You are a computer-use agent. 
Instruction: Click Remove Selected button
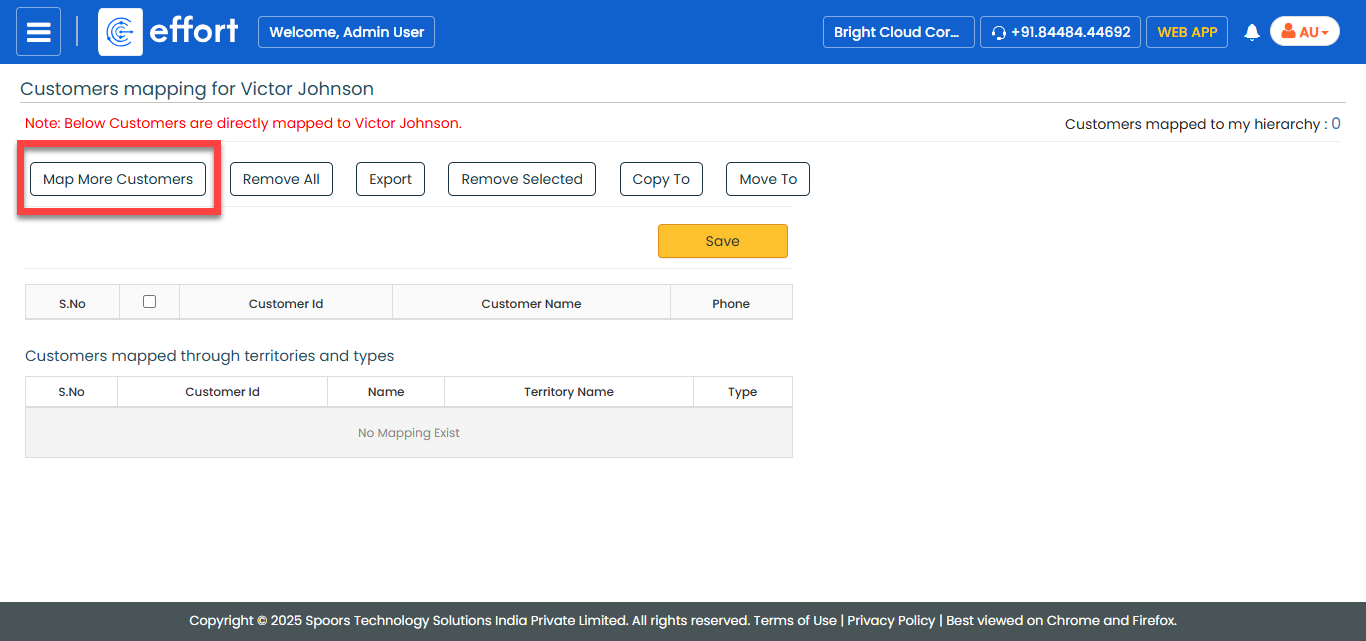521,179
